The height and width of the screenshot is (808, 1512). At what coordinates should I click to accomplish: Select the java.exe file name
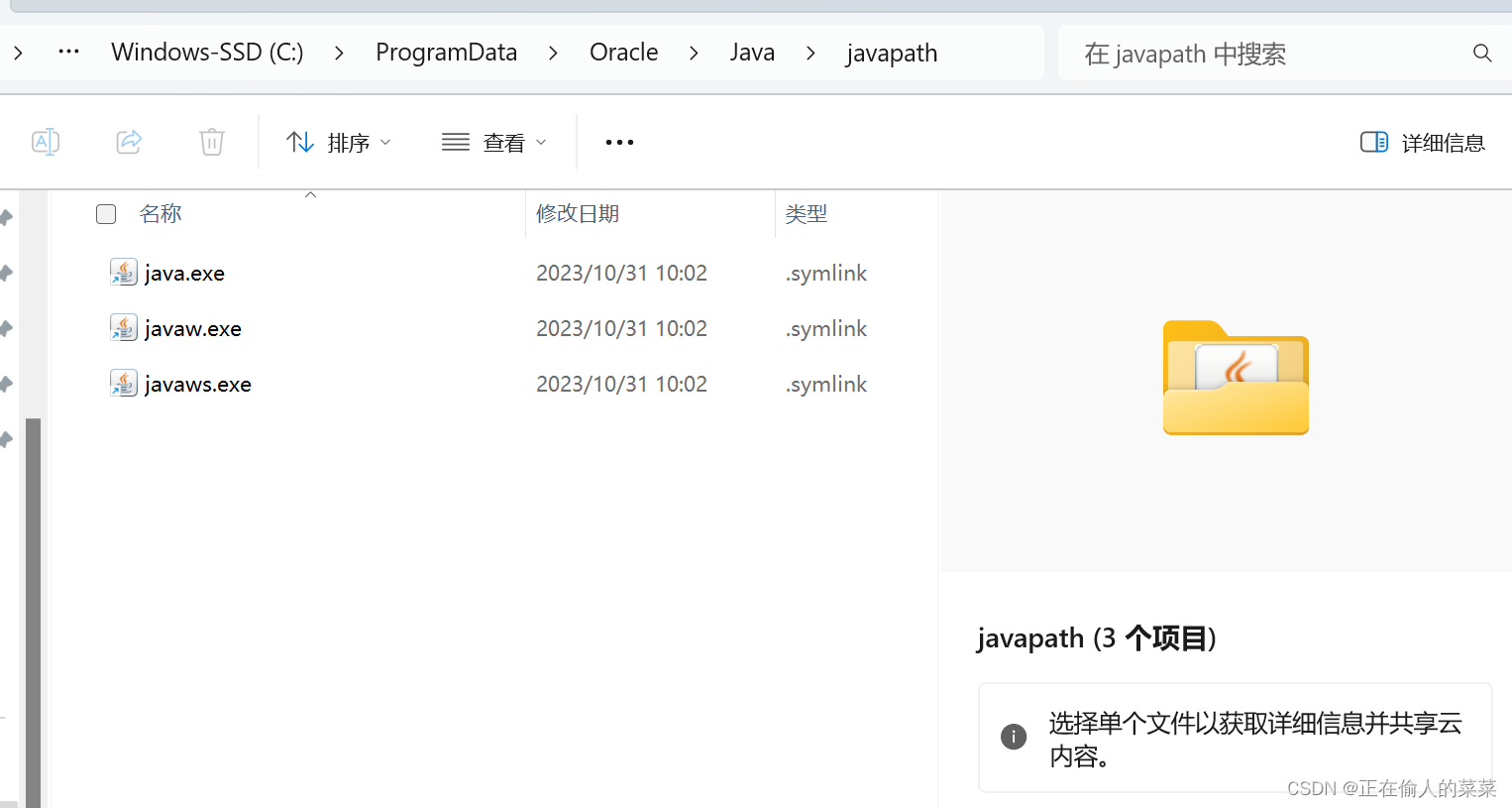coord(184,274)
